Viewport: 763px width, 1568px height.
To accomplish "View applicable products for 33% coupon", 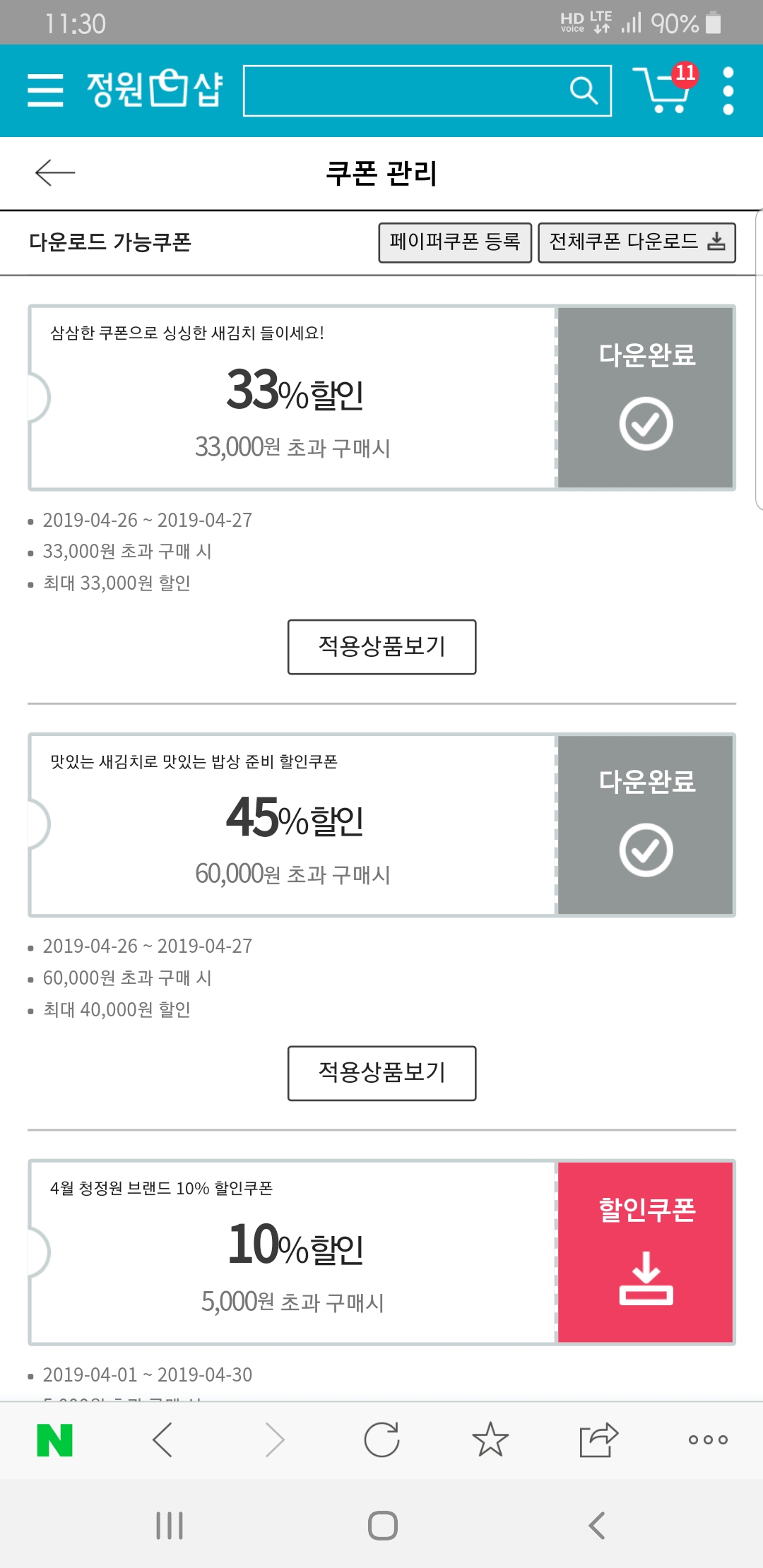I will (x=381, y=647).
